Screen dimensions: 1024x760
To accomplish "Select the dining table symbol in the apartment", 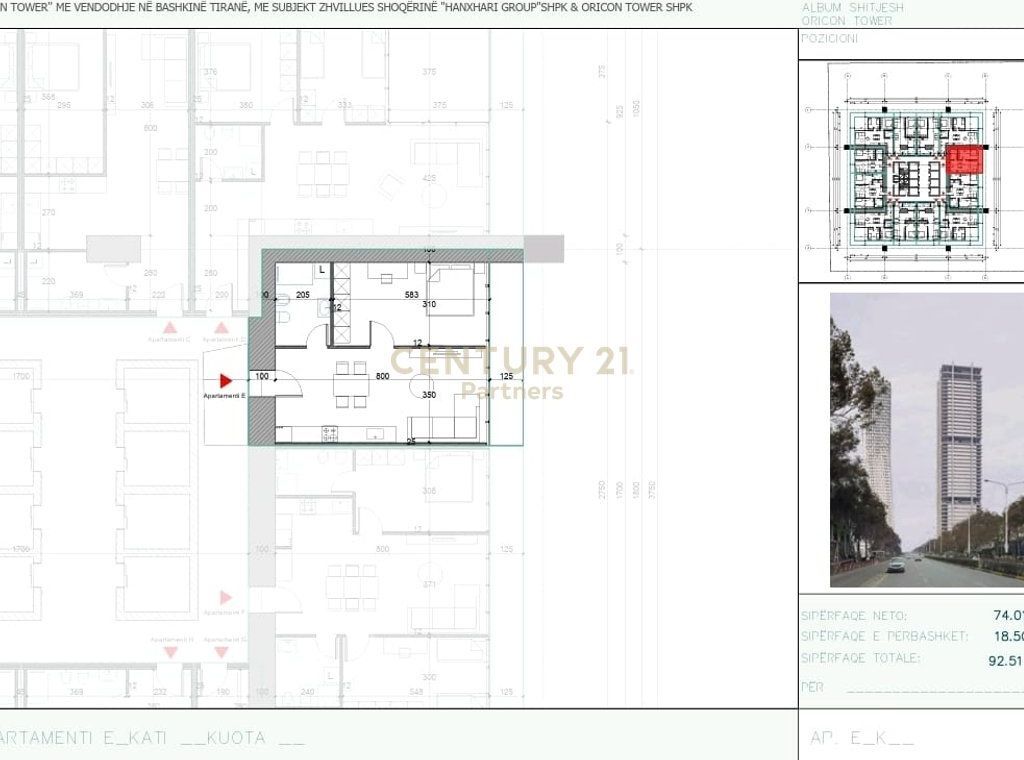I will pyautogui.click(x=351, y=384).
